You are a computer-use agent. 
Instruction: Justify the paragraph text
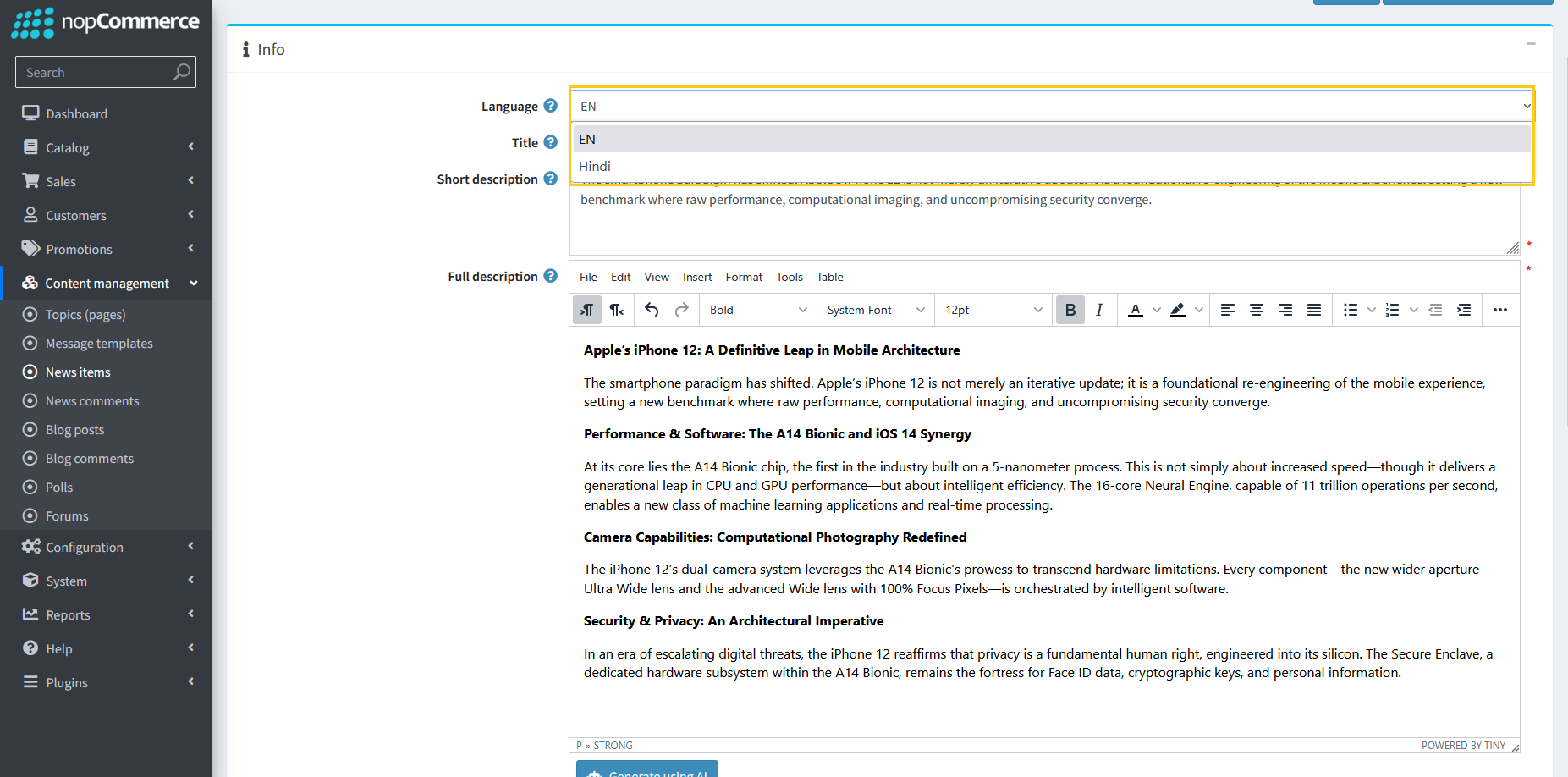pyautogui.click(x=1314, y=310)
